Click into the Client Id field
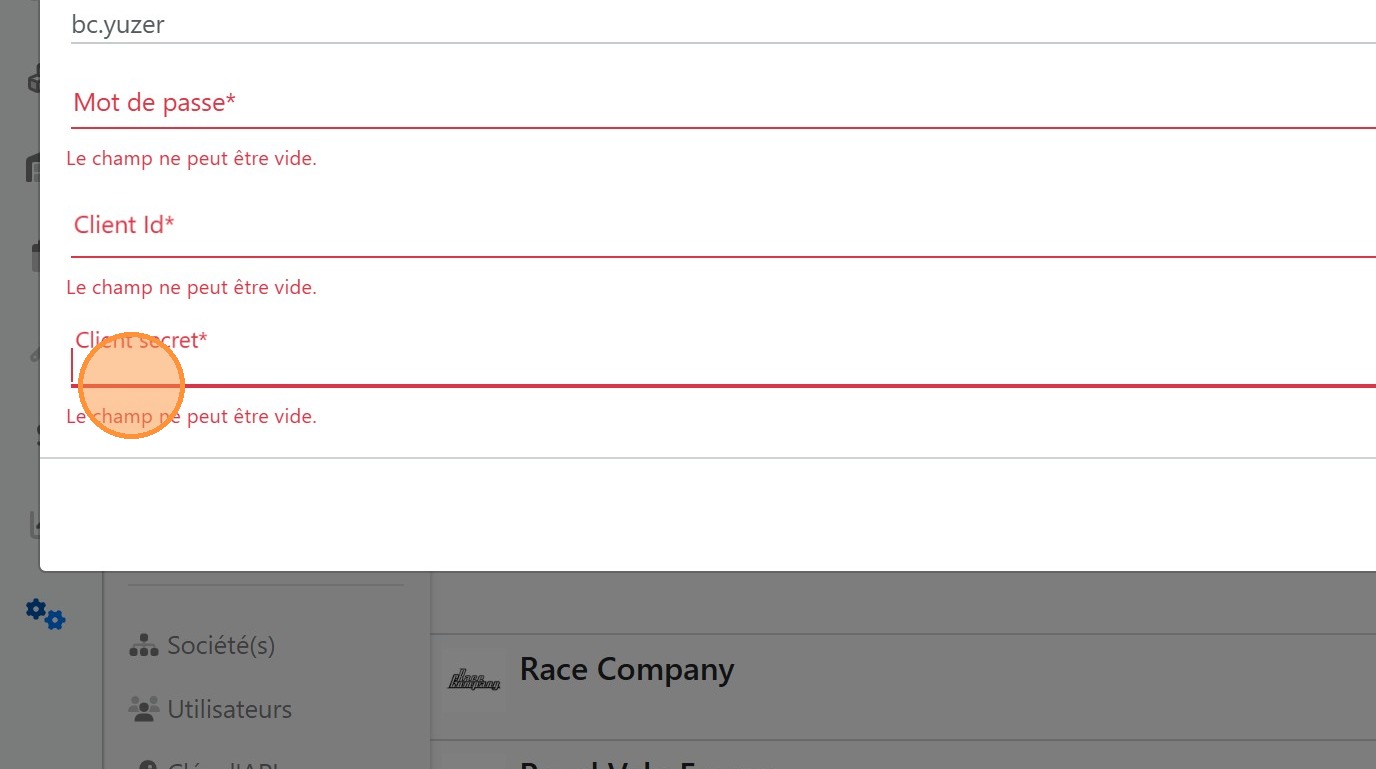 click(x=700, y=226)
